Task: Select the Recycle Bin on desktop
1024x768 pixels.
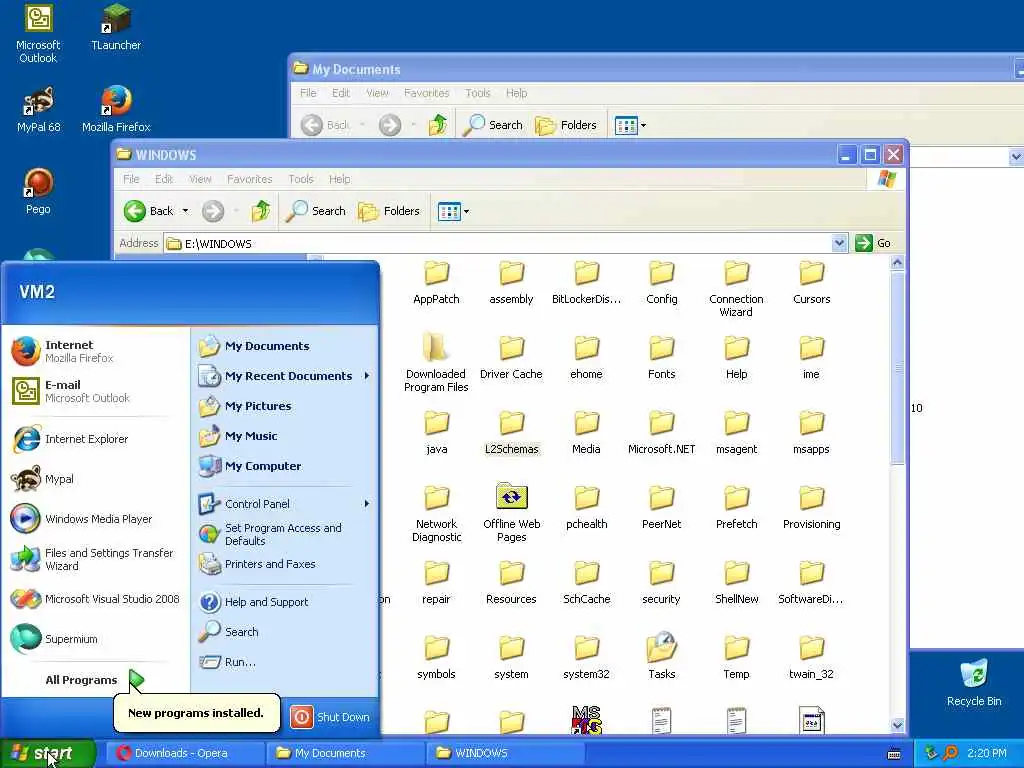Action: (x=974, y=683)
